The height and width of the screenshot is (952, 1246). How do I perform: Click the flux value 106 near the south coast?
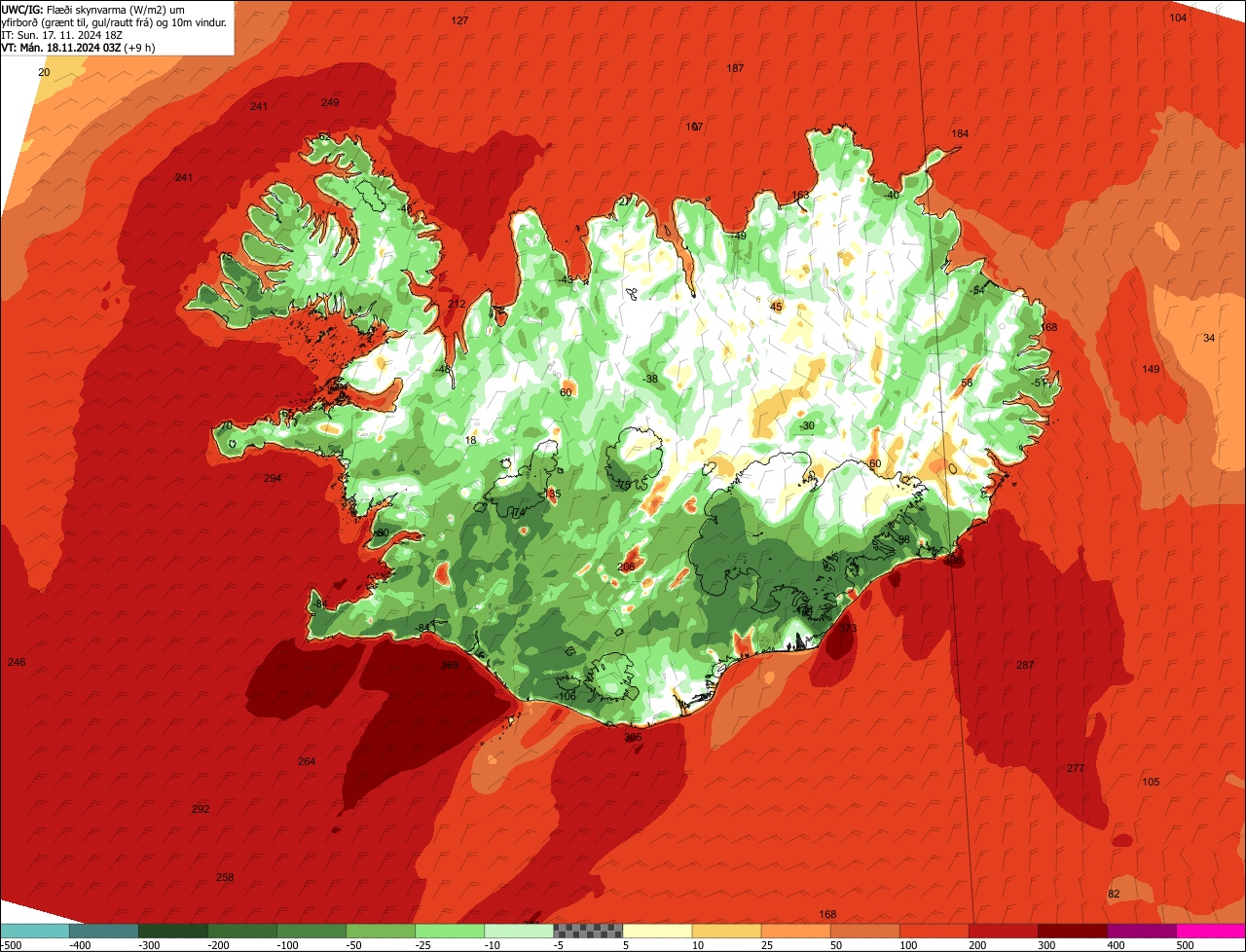[x=567, y=696]
